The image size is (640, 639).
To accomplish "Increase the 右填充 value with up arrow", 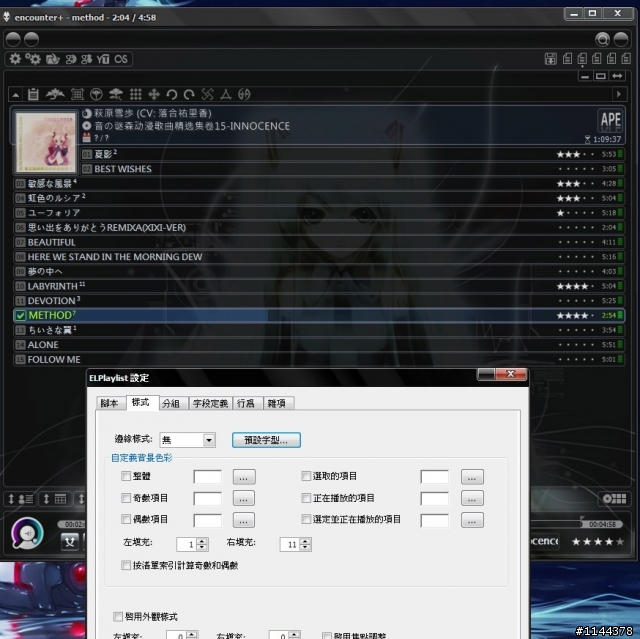I will tap(305, 541).
